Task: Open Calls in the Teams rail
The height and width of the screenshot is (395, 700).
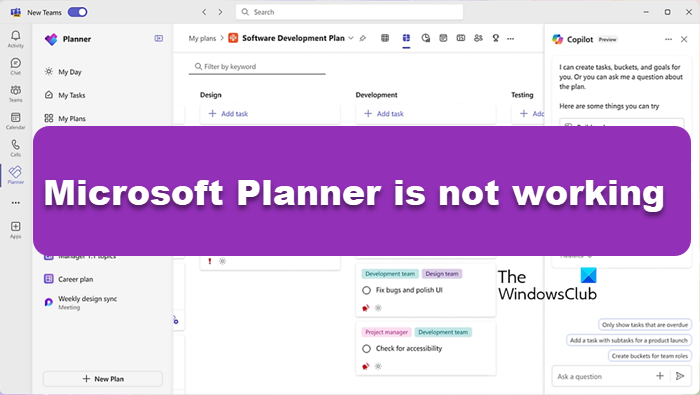Action: (16, 148)
